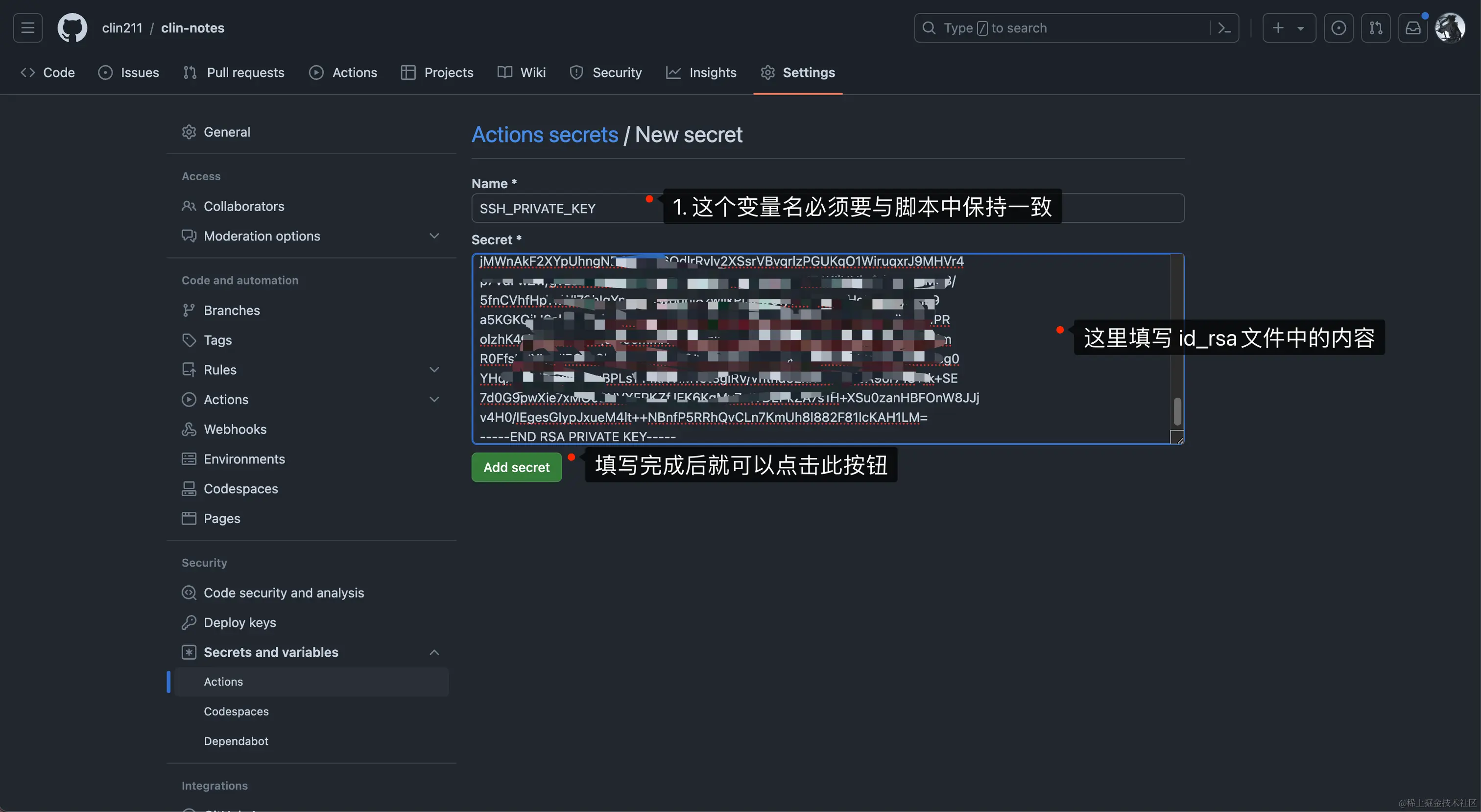Focus the Name input field
The height and width of the screenshot is (812, 1481).
(x=563, y=208)
